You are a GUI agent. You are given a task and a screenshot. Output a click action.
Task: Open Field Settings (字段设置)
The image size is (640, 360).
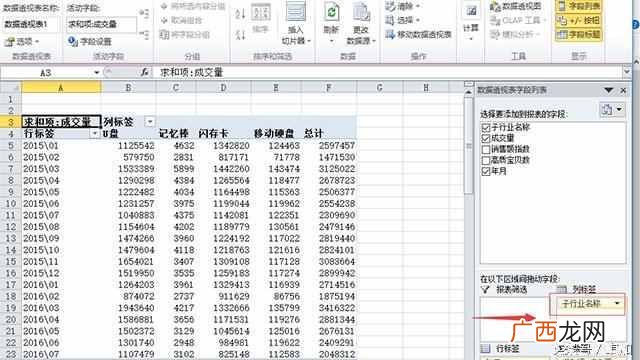[90, 41]
